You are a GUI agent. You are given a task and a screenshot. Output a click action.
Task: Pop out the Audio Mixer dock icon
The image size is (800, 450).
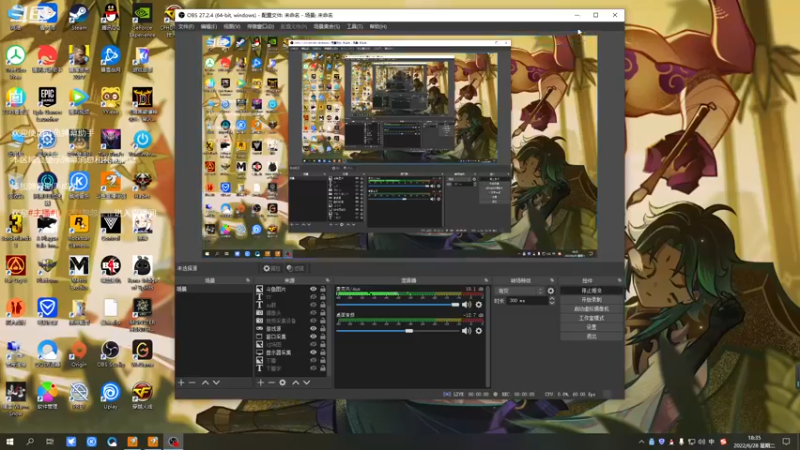click(x=486, y=280)
